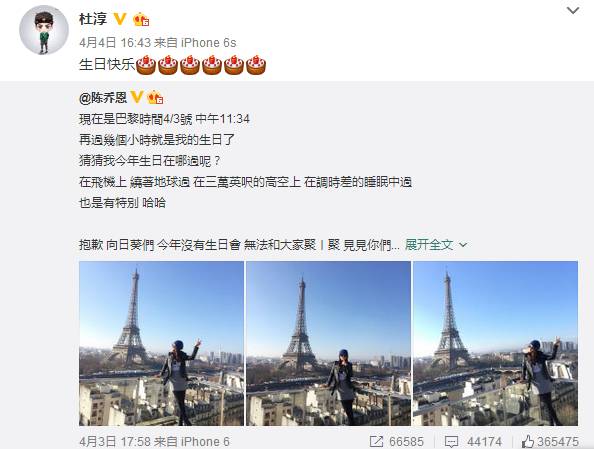
Task: Click the membership crown icon beside 陈乔恩
Action: 155,98
